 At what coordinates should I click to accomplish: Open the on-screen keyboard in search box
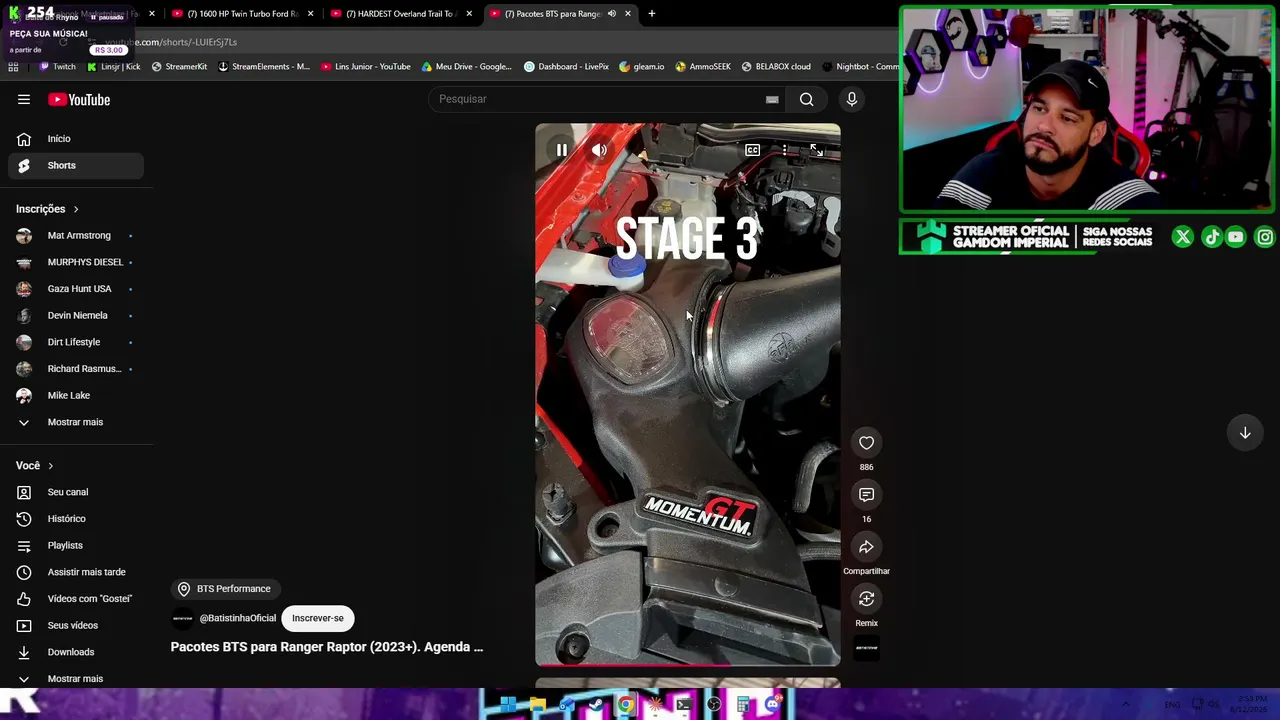pyautogui.click(x=772, y=99)
